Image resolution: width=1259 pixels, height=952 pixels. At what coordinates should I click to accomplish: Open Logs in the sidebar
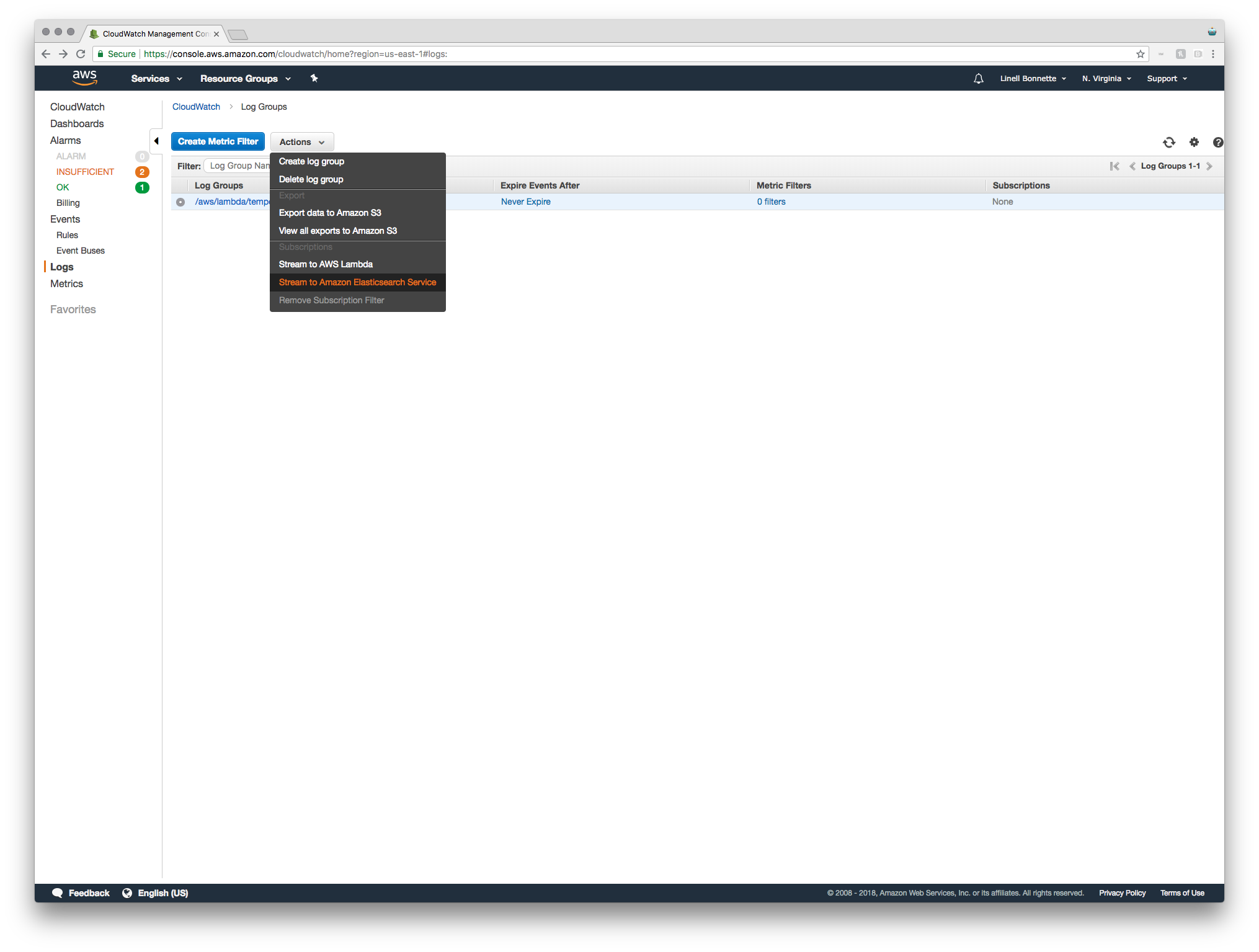[x=62, y=267]
